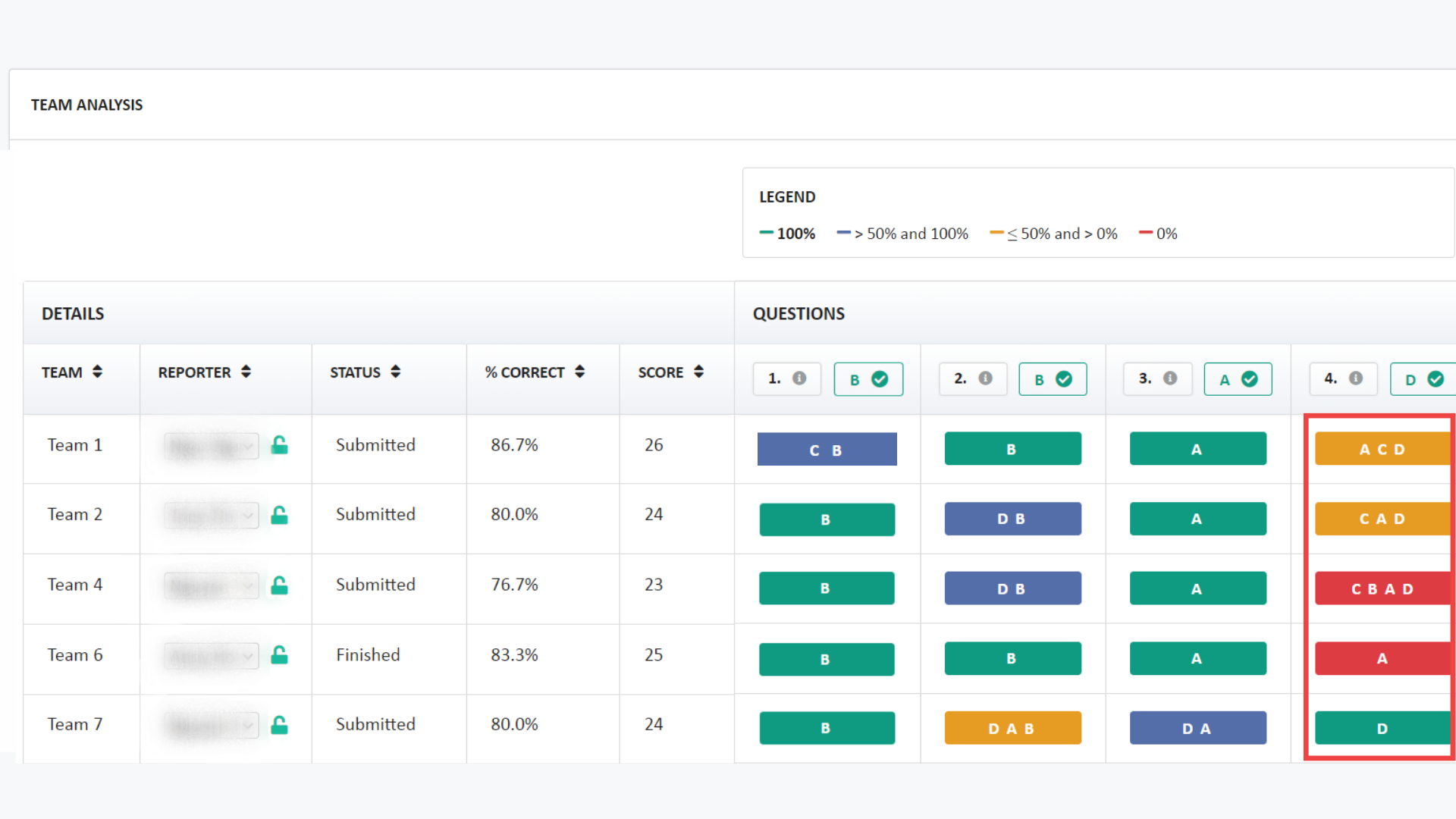Click the info icon for question 3
This screenshot has width=1456, height=819.
[x=1171, y=379]
